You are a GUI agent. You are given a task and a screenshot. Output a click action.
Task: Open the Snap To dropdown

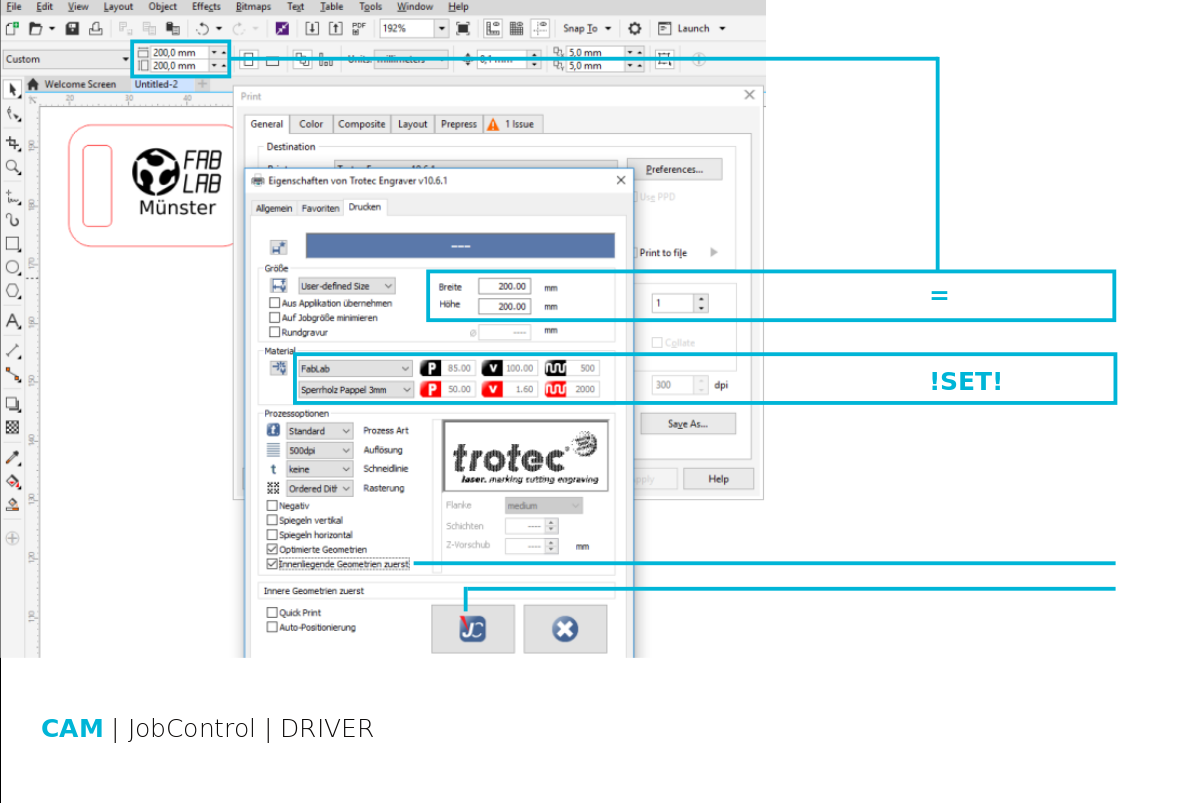[x=587, y=28]
